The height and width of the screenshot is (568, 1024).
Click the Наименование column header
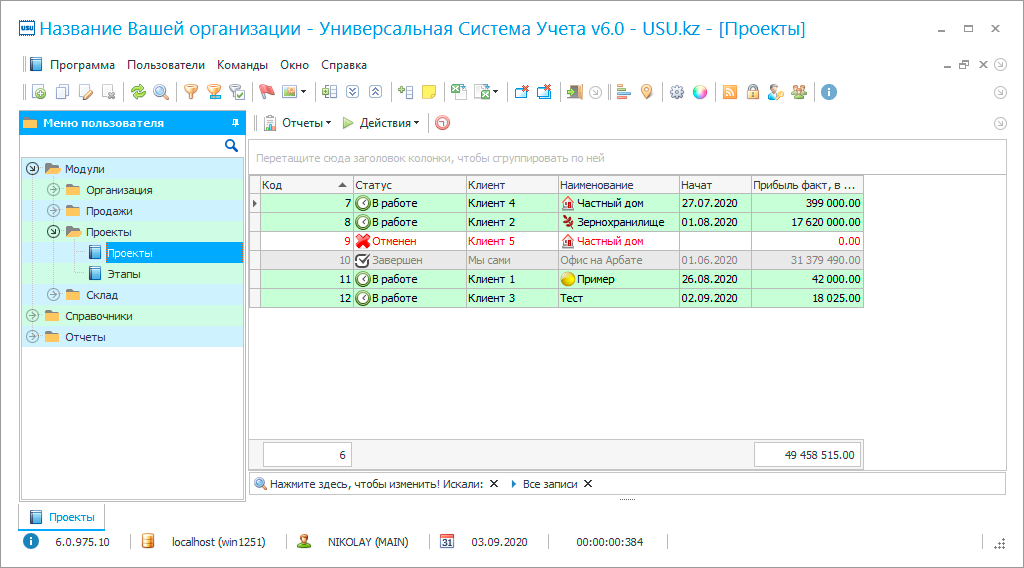[x=618, y=185]
